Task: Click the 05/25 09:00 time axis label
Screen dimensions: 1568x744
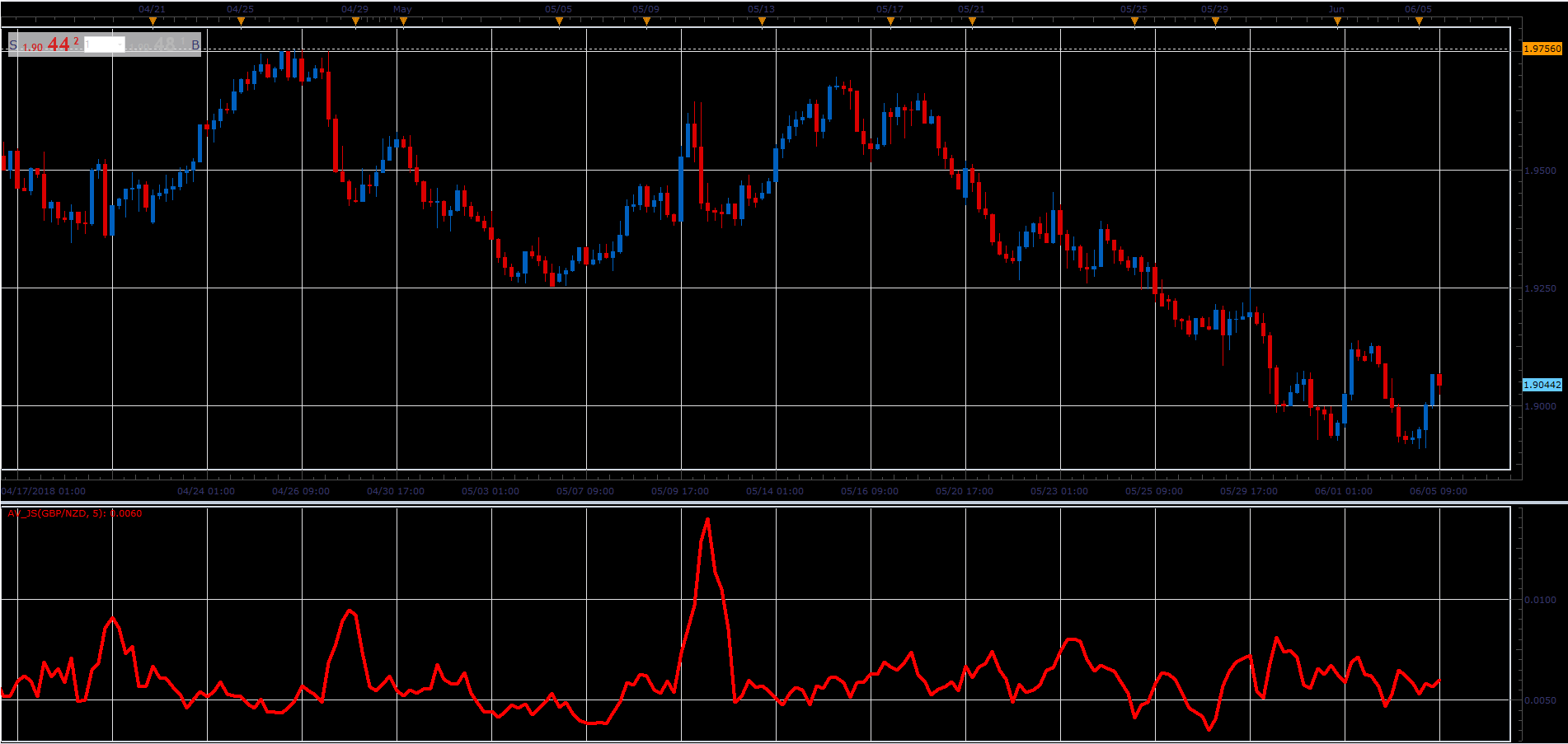Action: 1154,491
